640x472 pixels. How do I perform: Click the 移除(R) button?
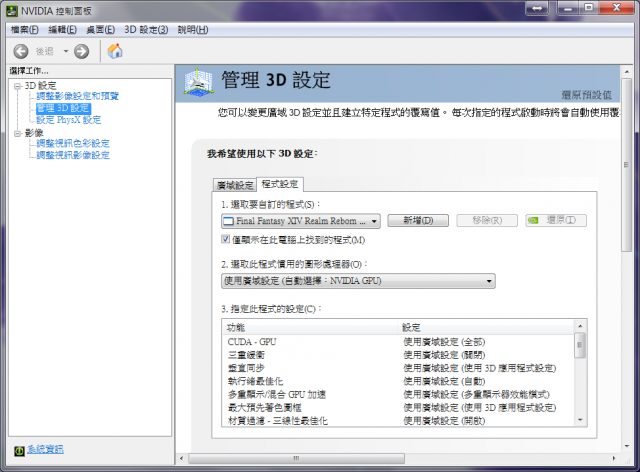tap(487, 220)
